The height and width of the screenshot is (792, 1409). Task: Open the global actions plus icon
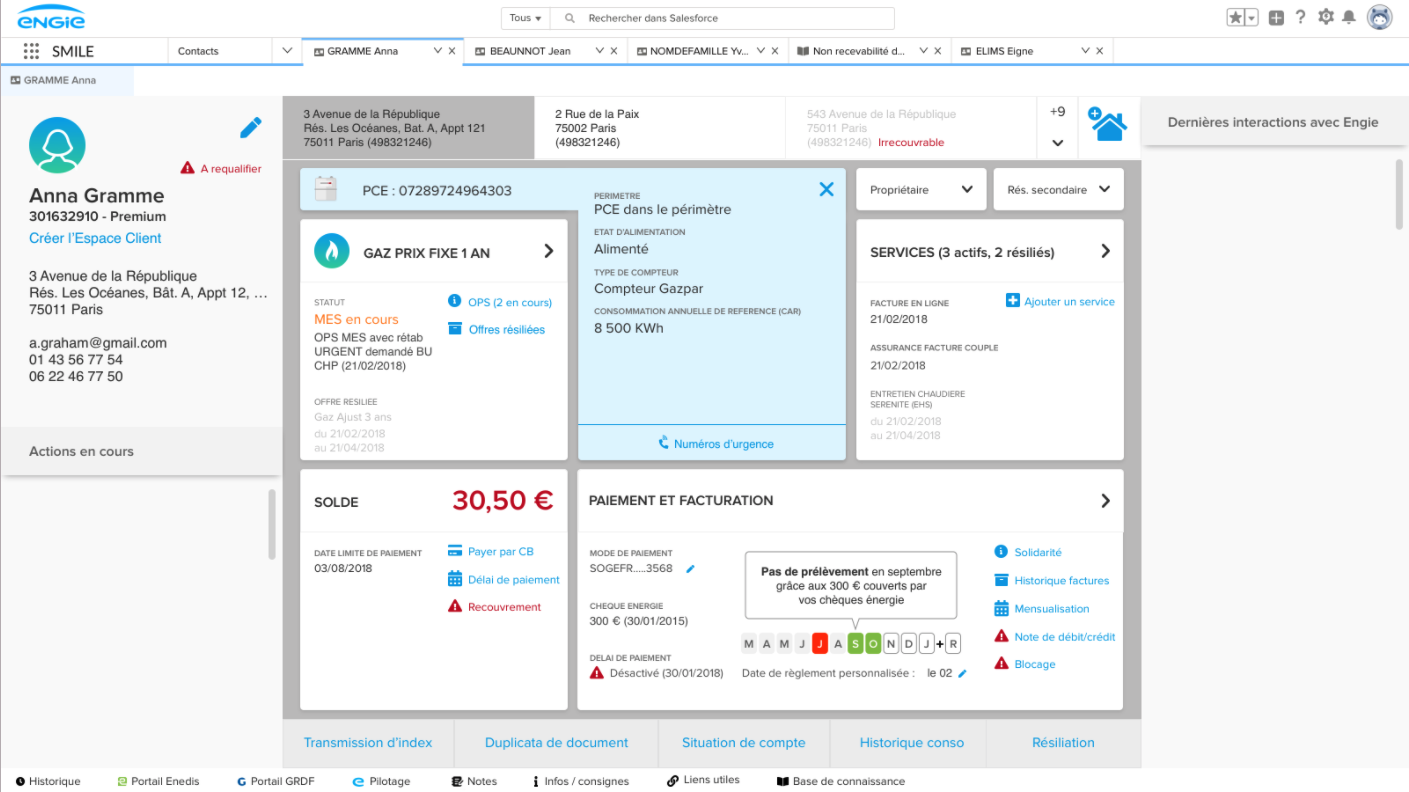1276,17
